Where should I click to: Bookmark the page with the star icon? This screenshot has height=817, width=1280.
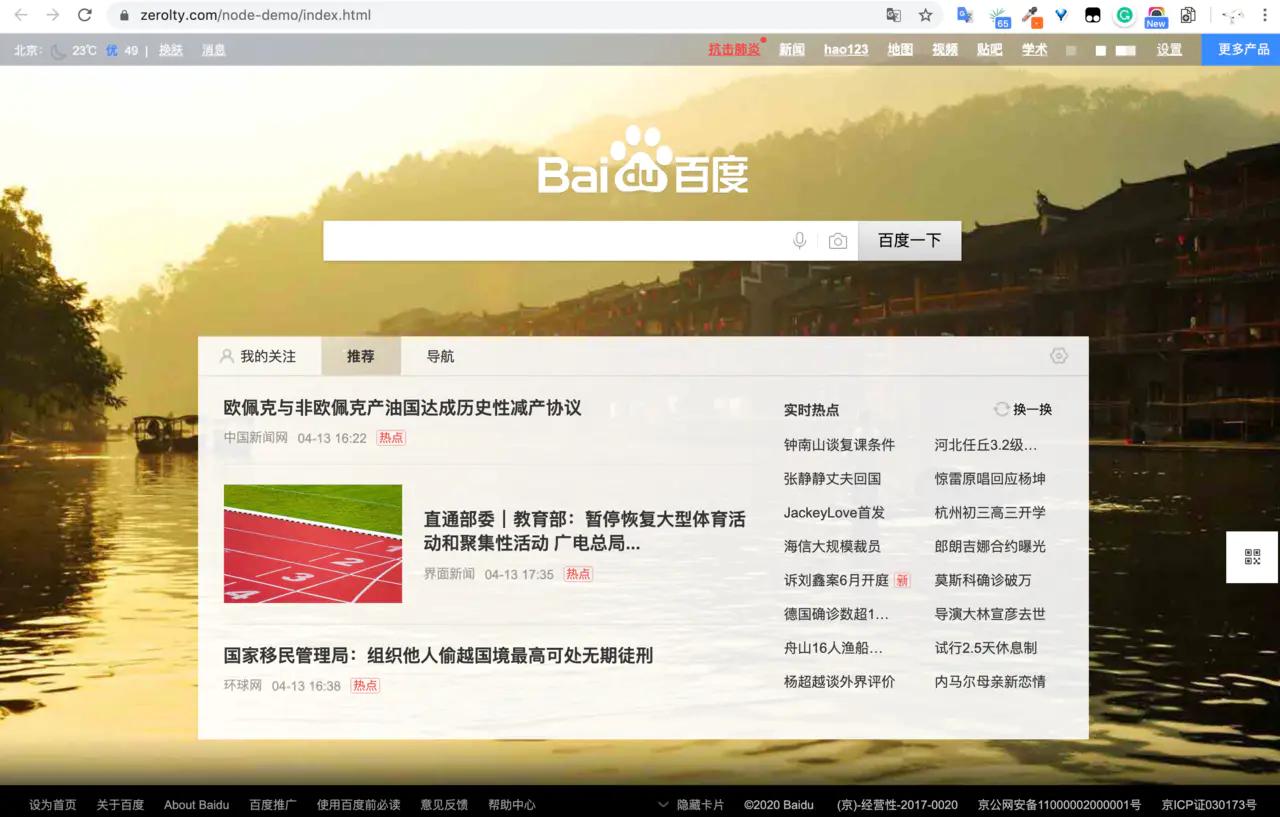click(x=925, y=15)
